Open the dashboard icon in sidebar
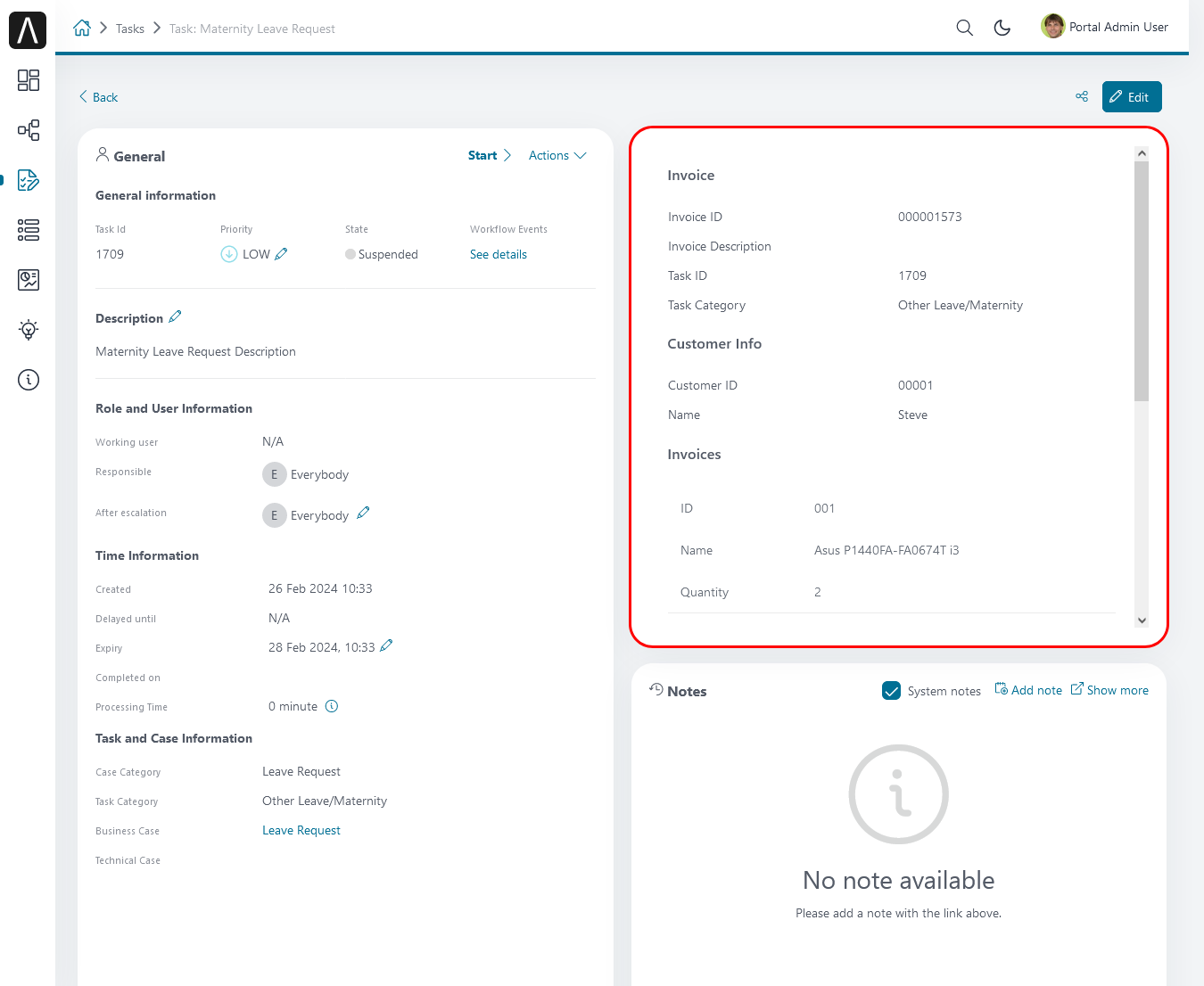The height and width of the screenshot is (986, 1204). click(x=29, y=80)
